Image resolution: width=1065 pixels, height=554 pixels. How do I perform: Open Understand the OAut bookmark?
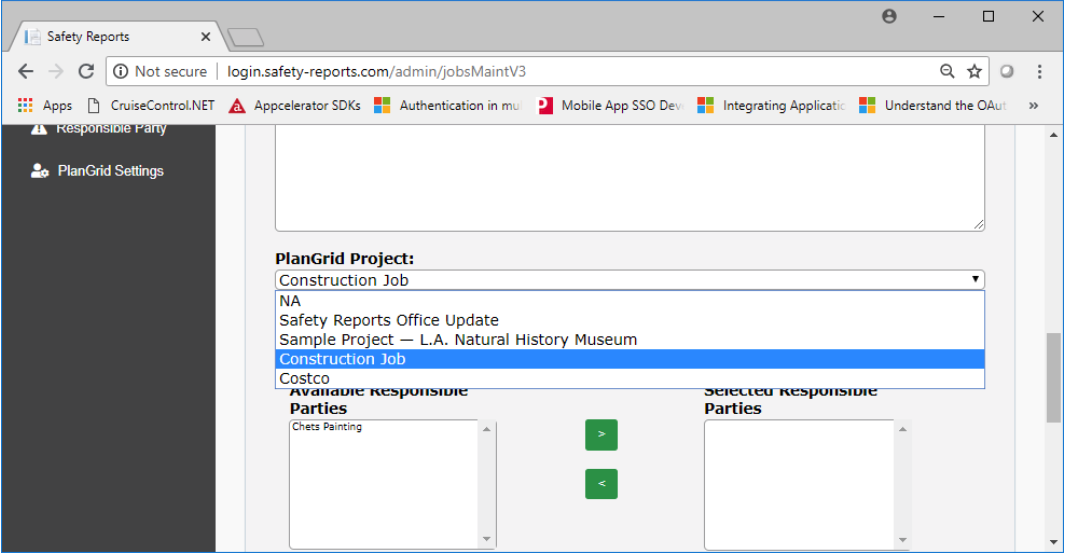(933, 105)
